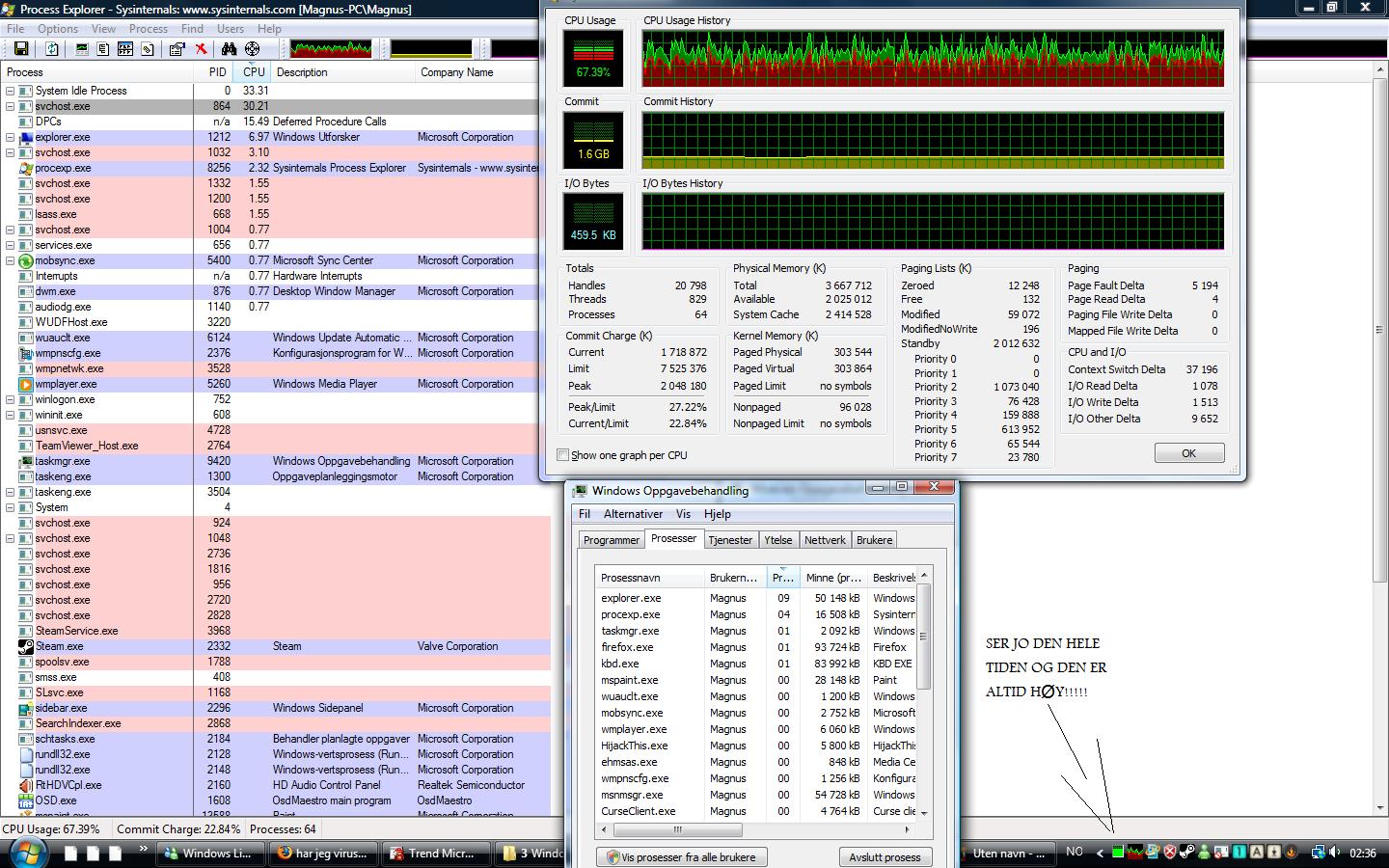This screenshot has width=1389, height=868.
Task: Sort Task Manager by Prosessnavn column
Action: 648,578
